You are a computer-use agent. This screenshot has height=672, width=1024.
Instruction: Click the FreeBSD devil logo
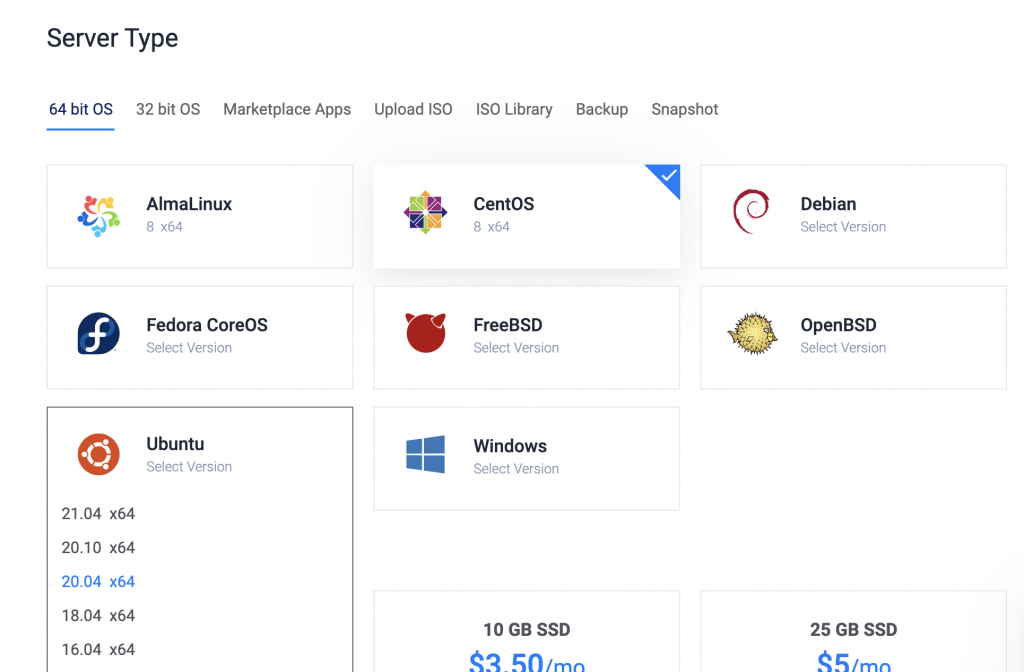click(426, 332)
